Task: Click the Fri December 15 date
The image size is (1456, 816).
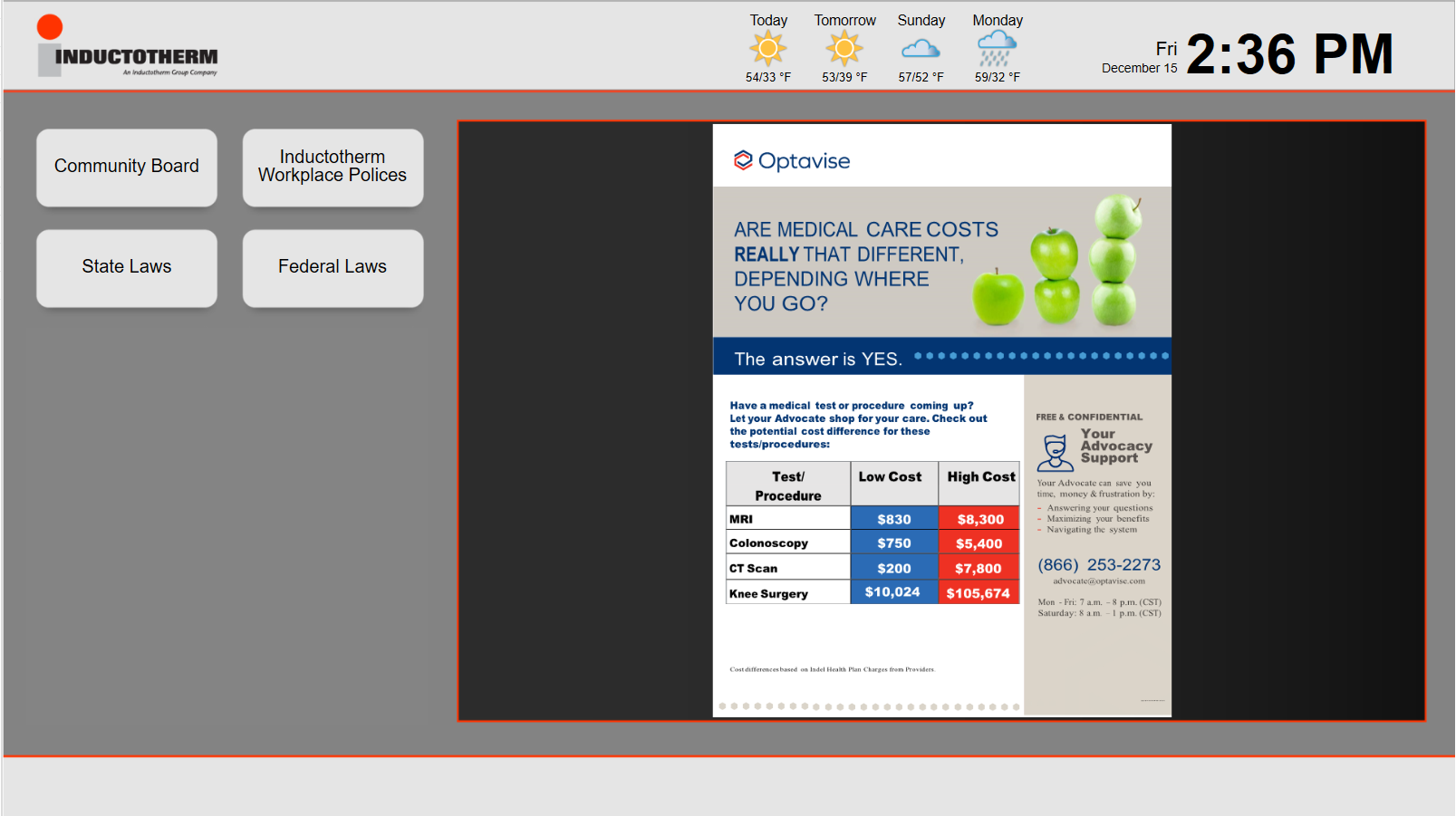Action: click(1140, 58)
